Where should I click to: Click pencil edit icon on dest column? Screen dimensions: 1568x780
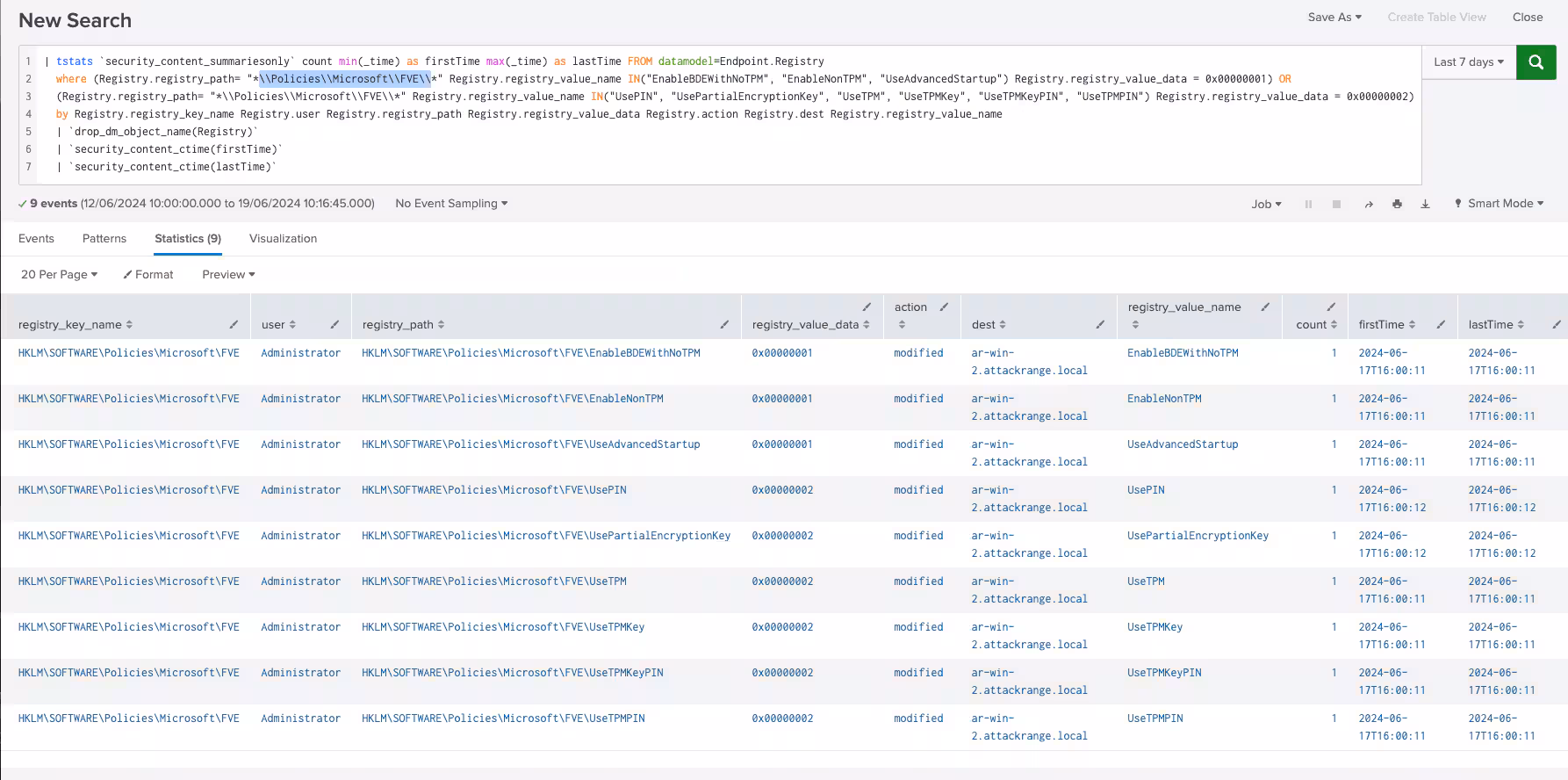click(x=1100, y=325)
